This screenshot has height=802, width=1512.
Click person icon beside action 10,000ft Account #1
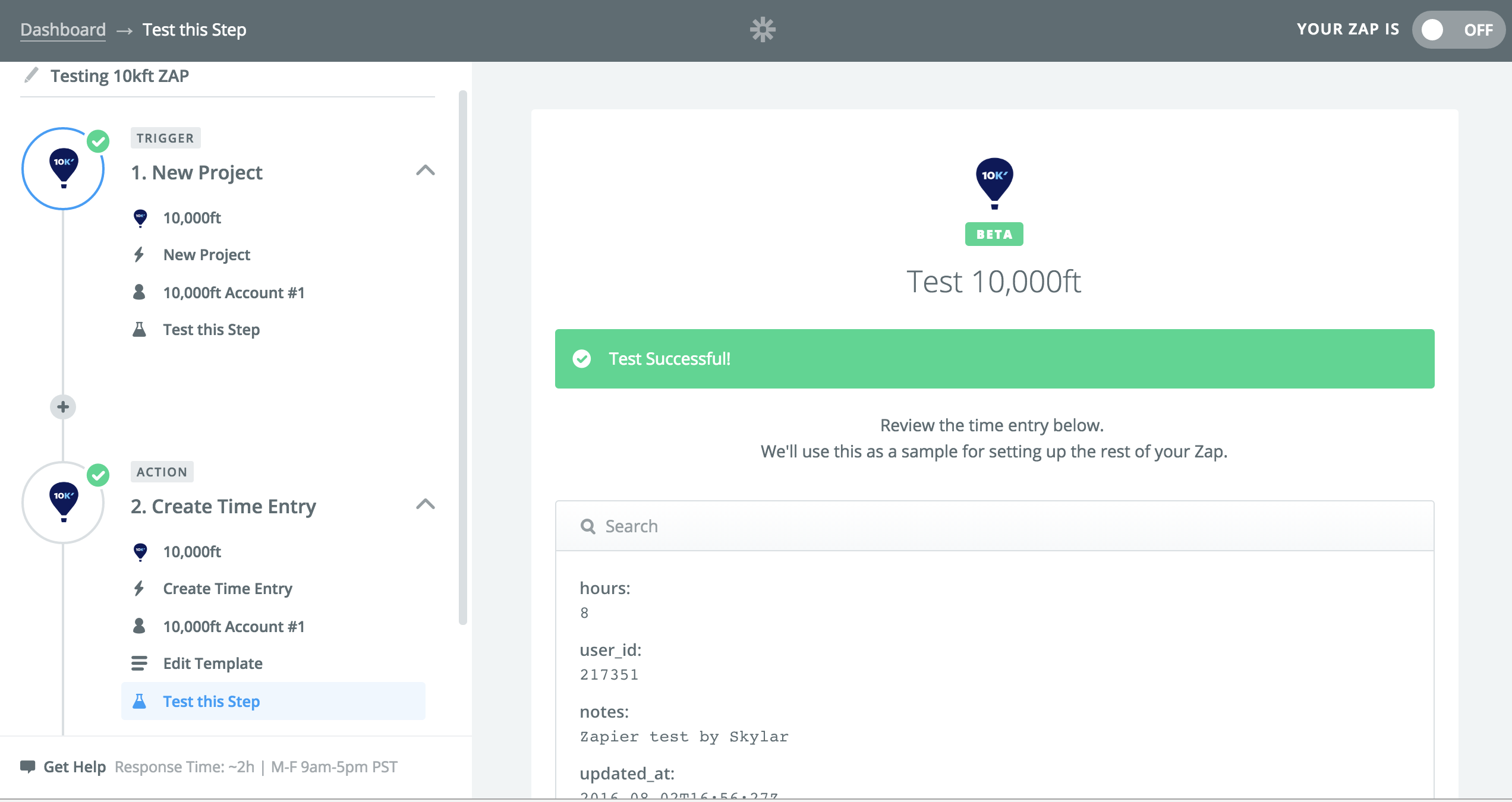point(139,626)
